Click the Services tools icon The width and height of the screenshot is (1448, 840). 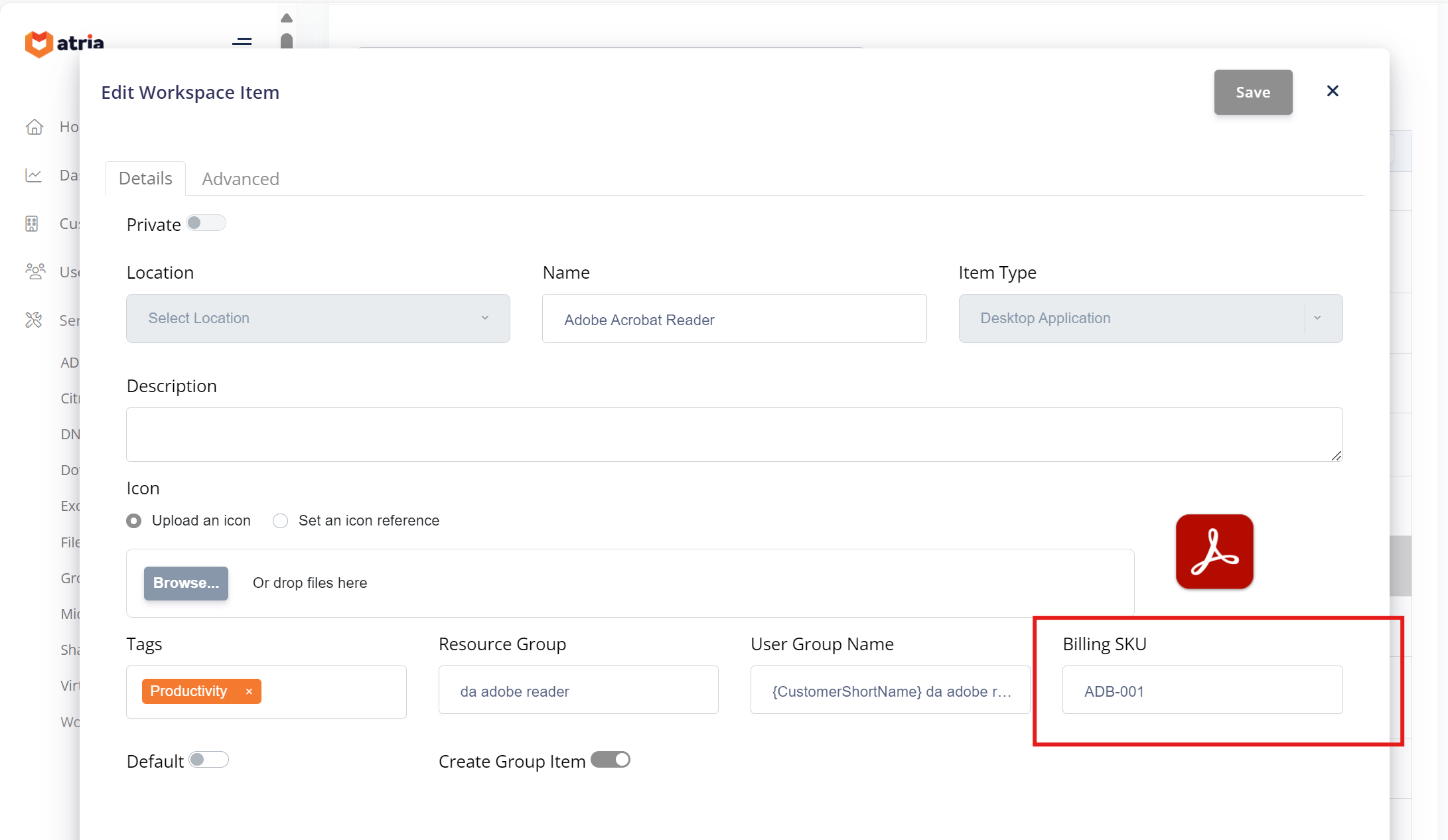(34, 320)
